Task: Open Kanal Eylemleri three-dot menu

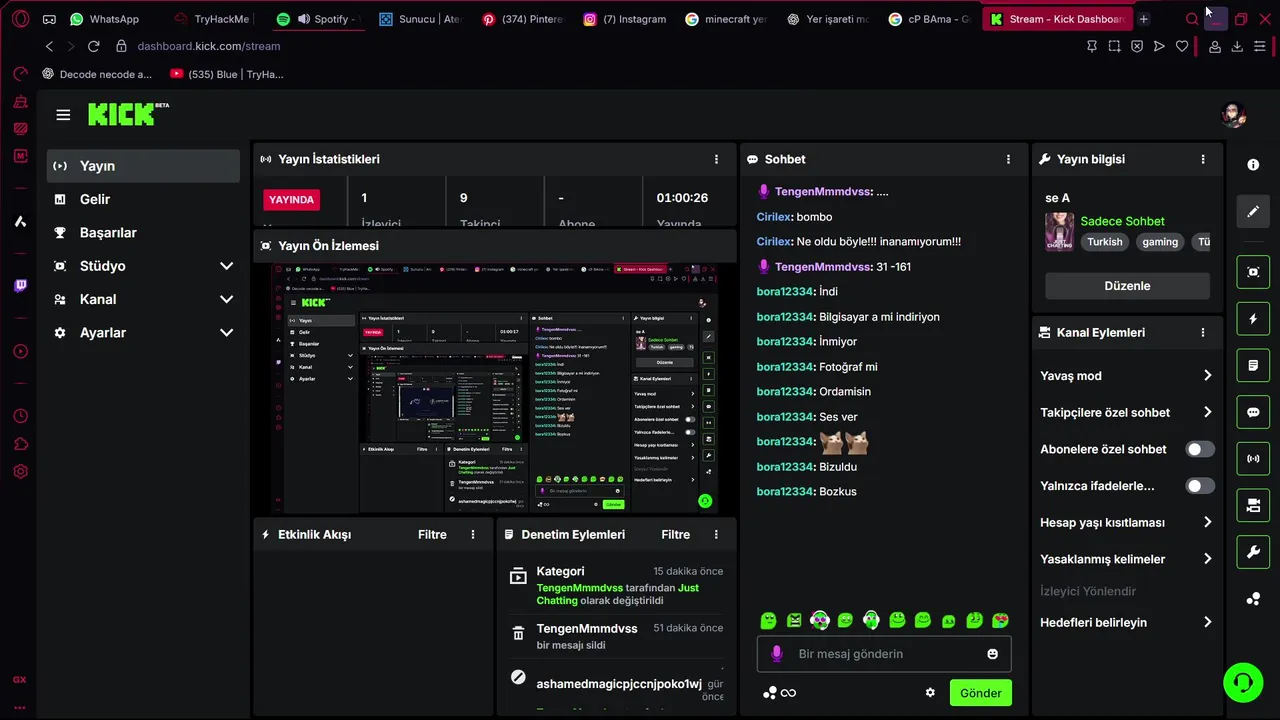Action: click(1203, 332)
